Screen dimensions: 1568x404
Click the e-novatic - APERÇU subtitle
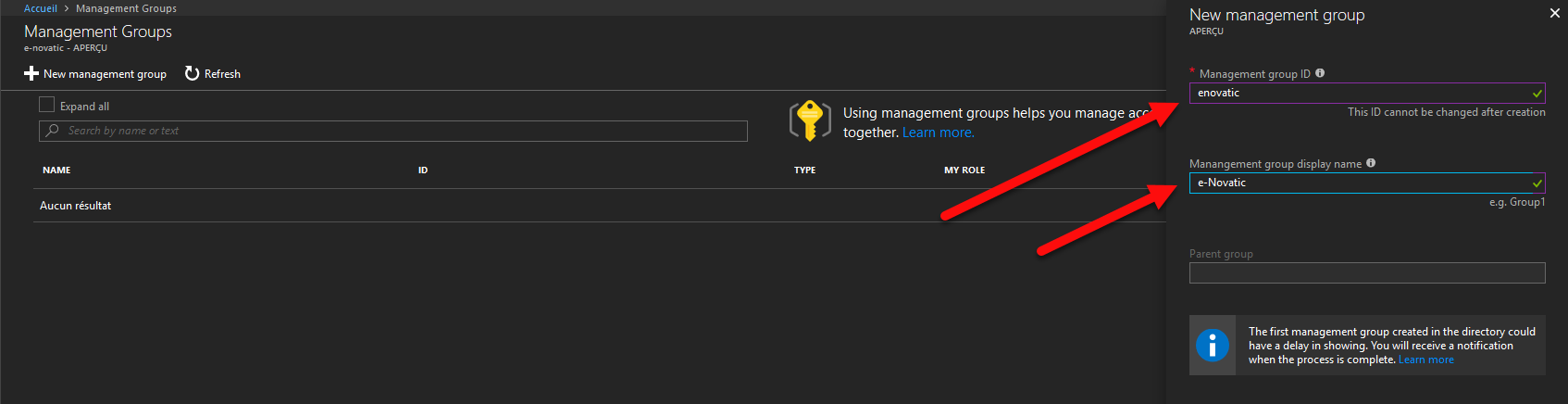pyautogui.click(x=66, y=48)
